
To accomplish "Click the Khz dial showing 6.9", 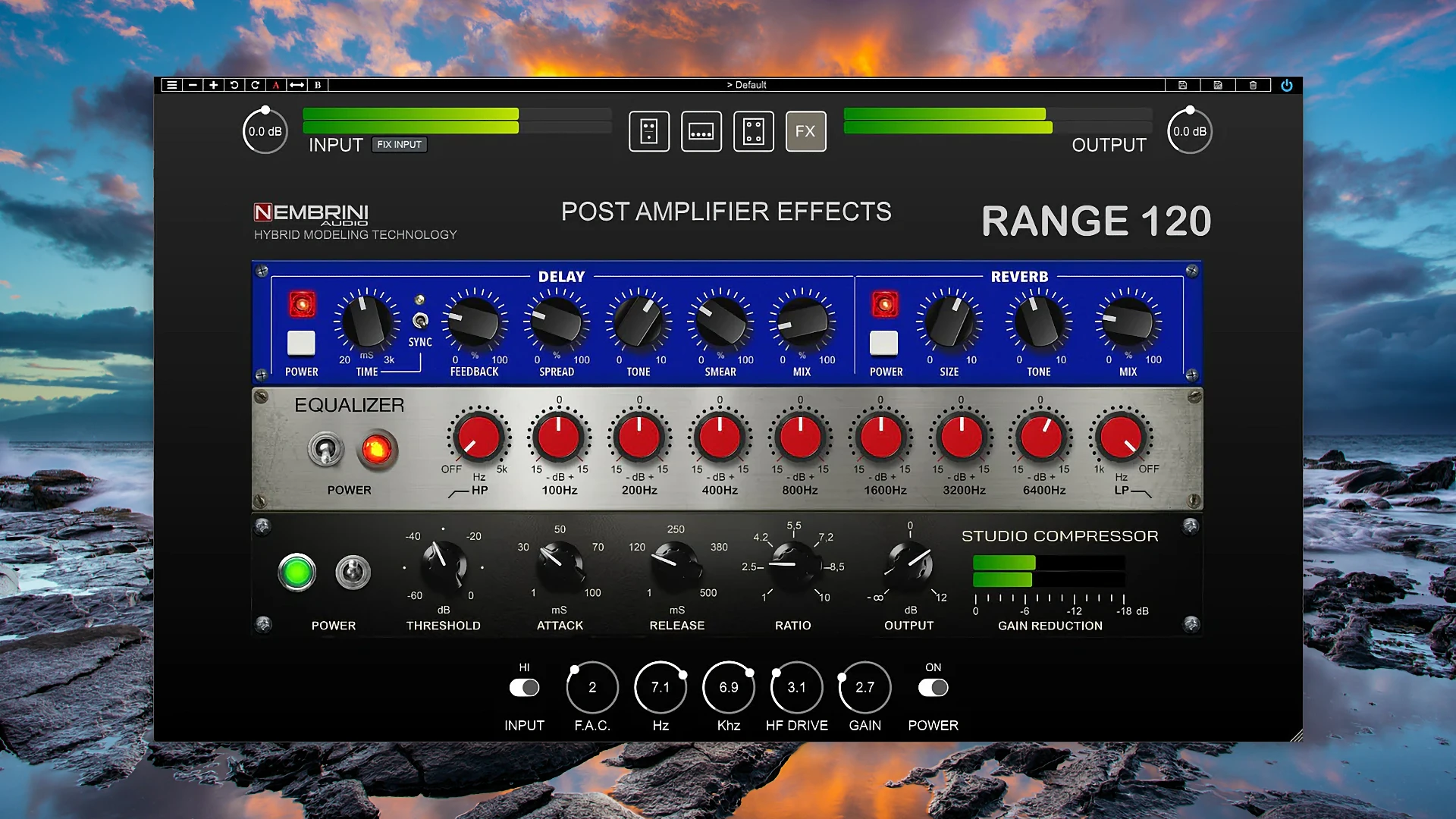I will point(729,687).
